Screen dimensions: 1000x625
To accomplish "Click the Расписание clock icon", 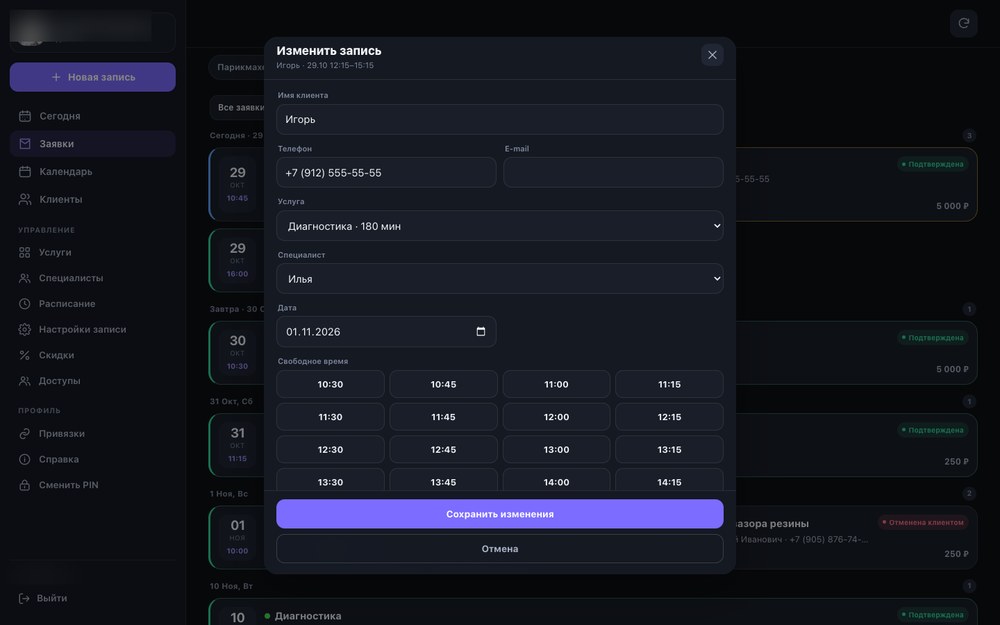I will (24, 304).
